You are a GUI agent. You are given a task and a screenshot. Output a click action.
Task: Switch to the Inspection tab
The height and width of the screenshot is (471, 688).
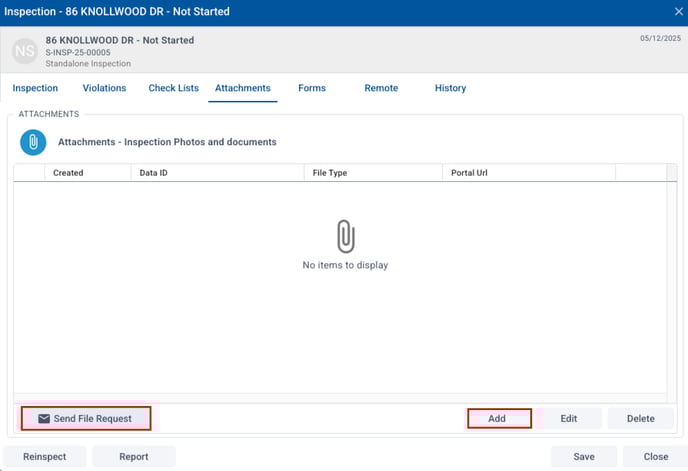click(x=35, y=88)
